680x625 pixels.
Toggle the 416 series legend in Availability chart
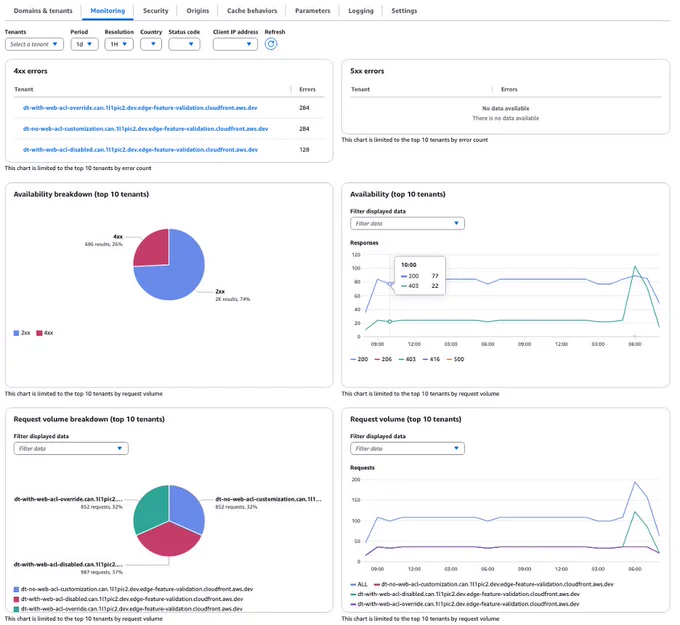click(432, 359)
